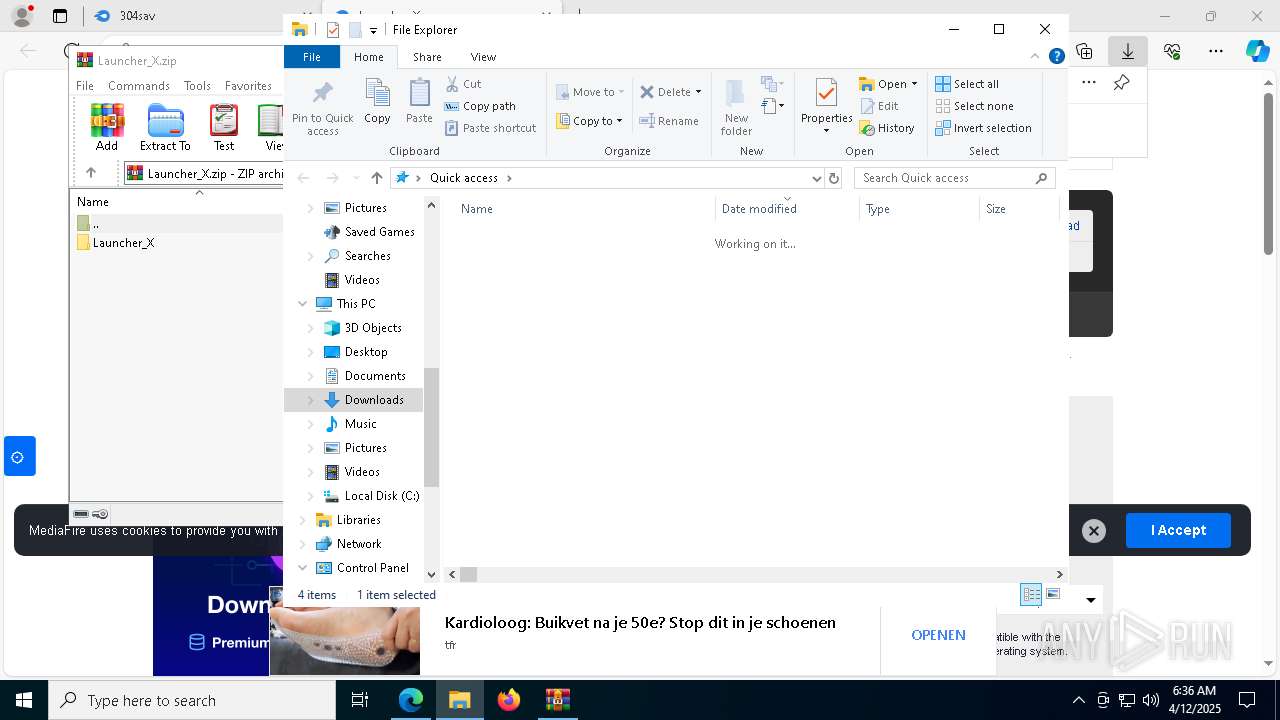Click WinRAR Extract To icon
The width and height of the screenshot is (1280, 720).
pyautogui.click(x=165, y=127)
